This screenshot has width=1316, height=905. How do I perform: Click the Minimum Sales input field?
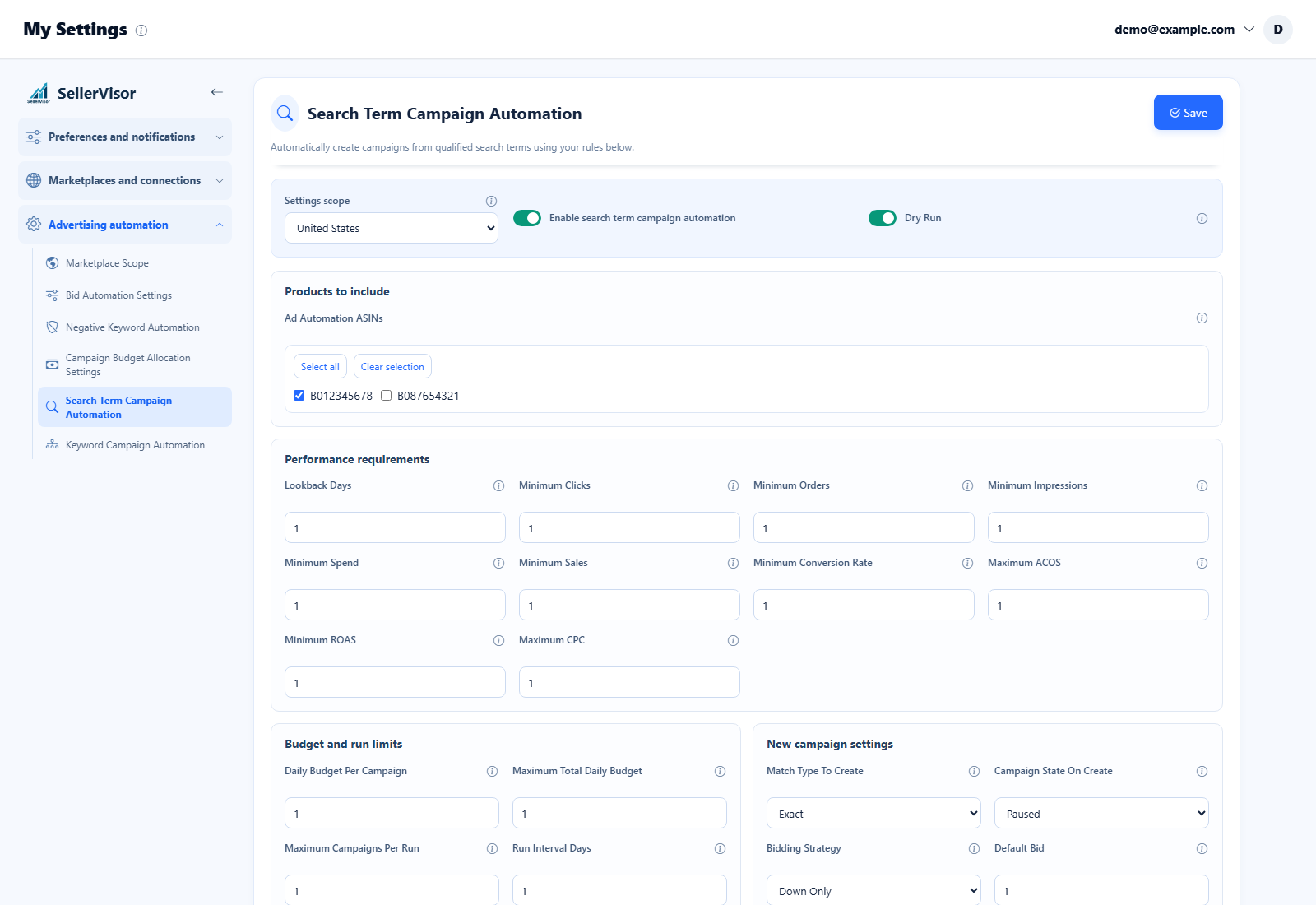tap(629, 605)
